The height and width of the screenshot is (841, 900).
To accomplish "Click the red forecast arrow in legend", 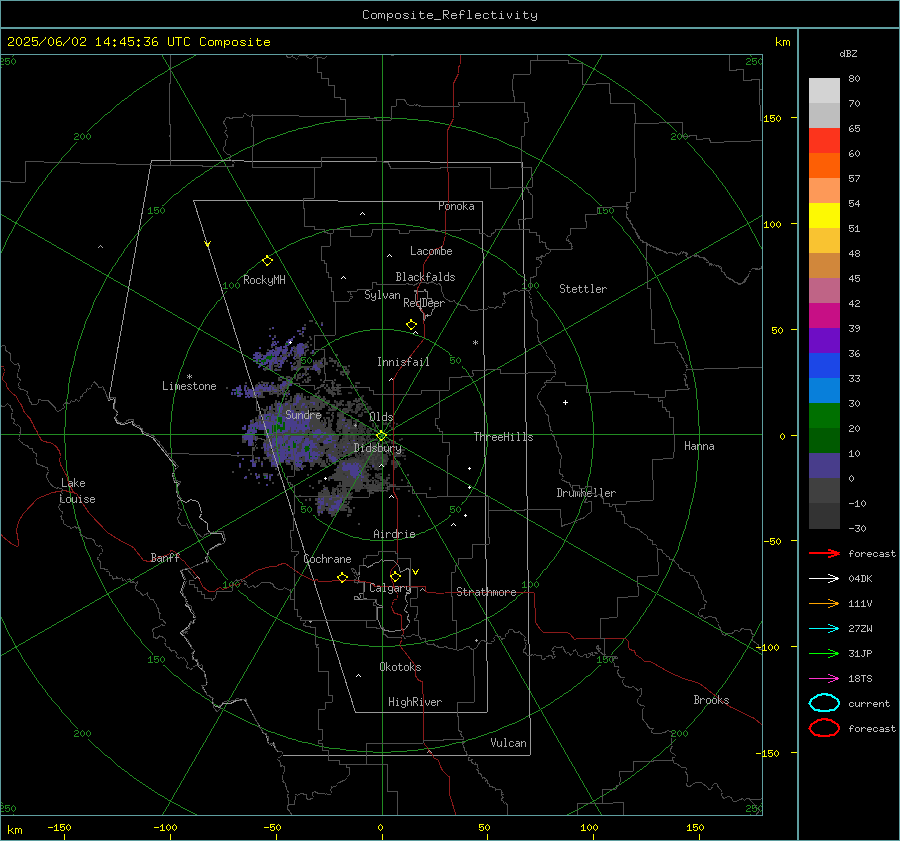I will (824, 553).
